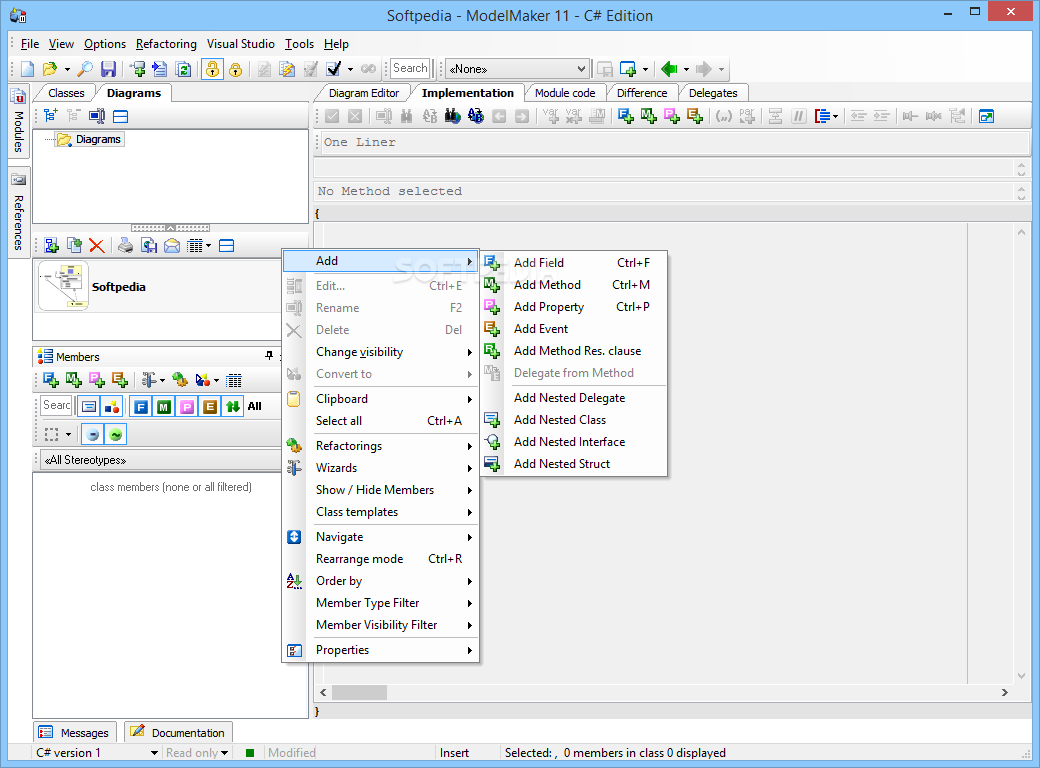The image size is (1040, 768).
Task: Click Add Property icon in Members toolbar
Action: [97, 380]
